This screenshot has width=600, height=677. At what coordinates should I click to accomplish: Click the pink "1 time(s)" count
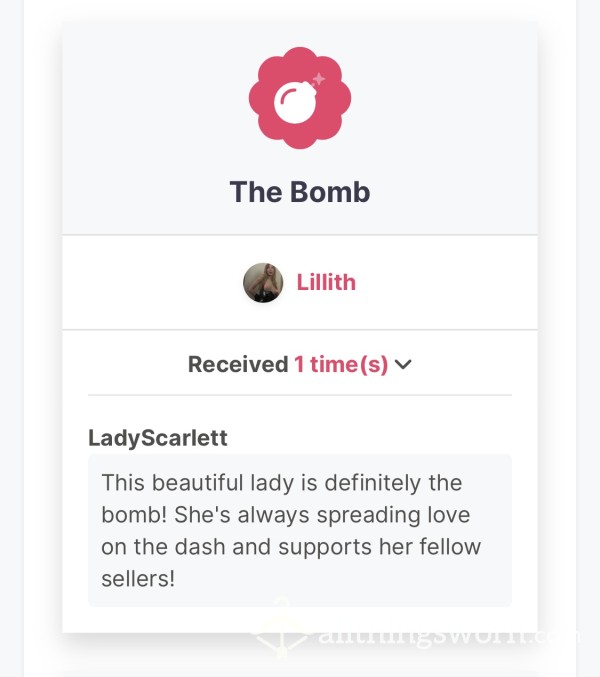coord(341,364)
